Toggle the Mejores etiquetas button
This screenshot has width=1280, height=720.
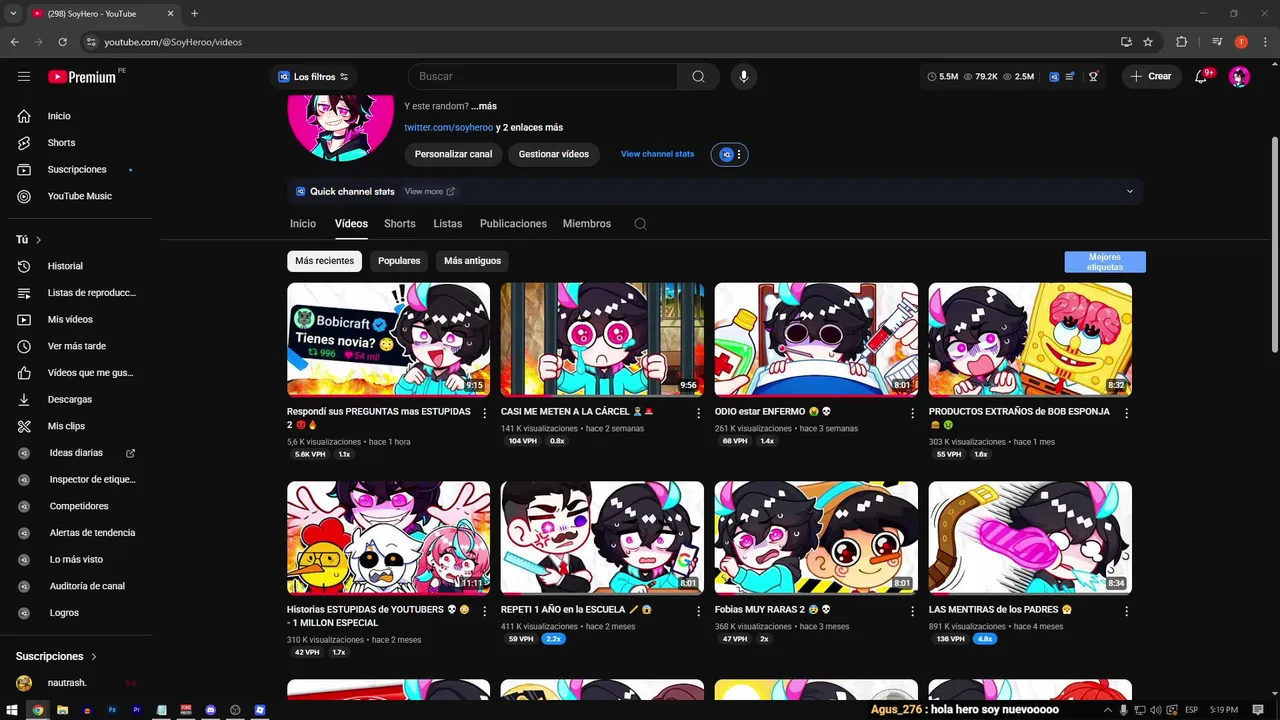coord(1105,262)
